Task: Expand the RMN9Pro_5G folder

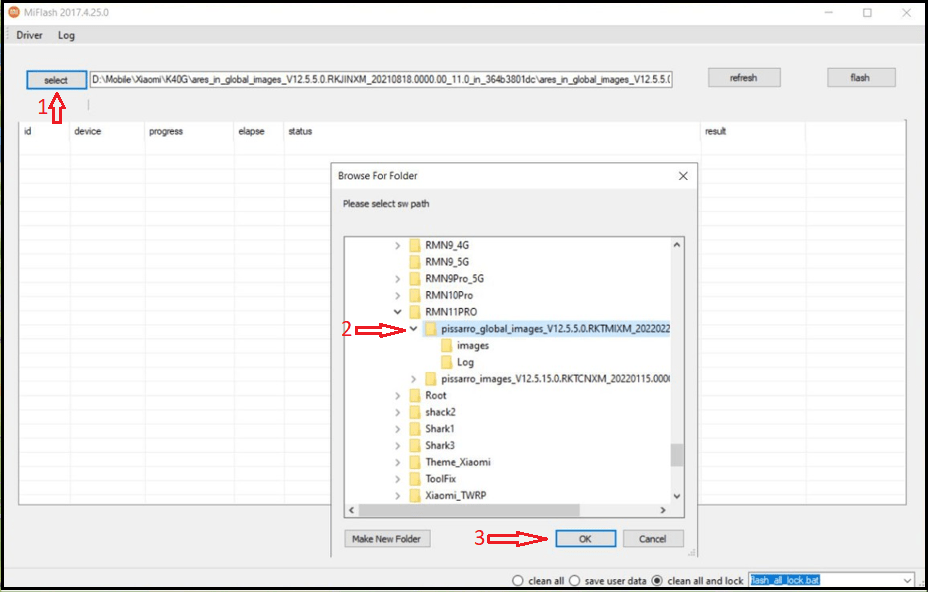Action: [x=398, y=278]
